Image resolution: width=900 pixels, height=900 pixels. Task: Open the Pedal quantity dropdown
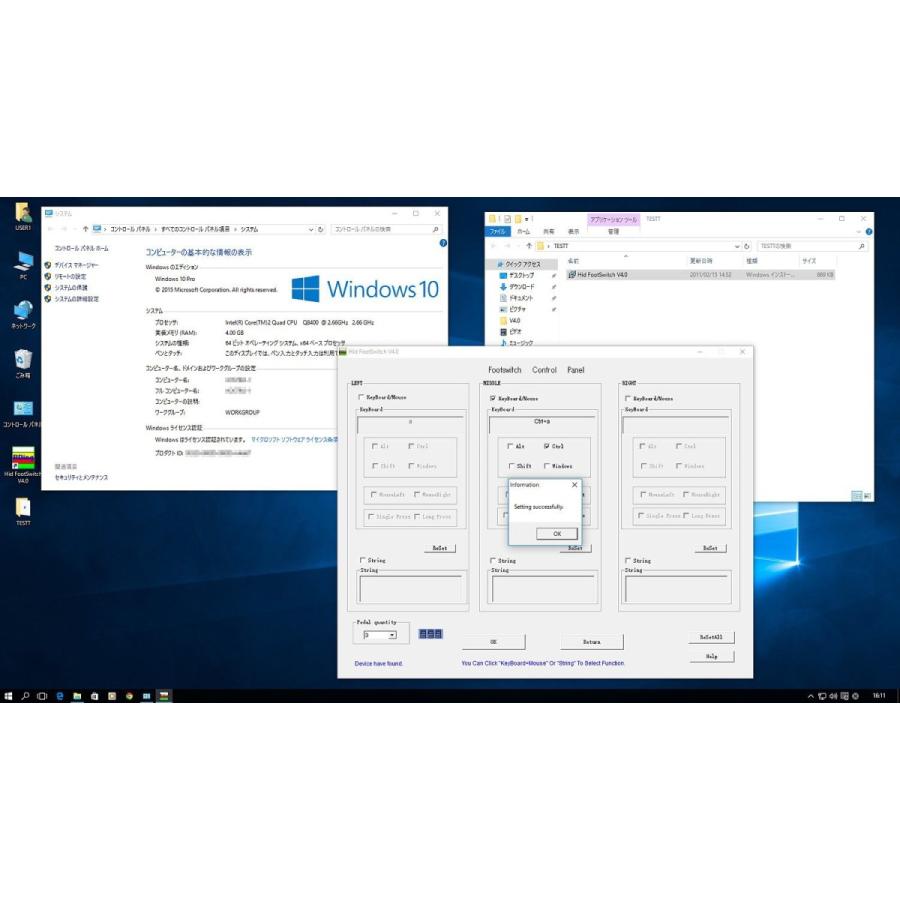(392, 635)
